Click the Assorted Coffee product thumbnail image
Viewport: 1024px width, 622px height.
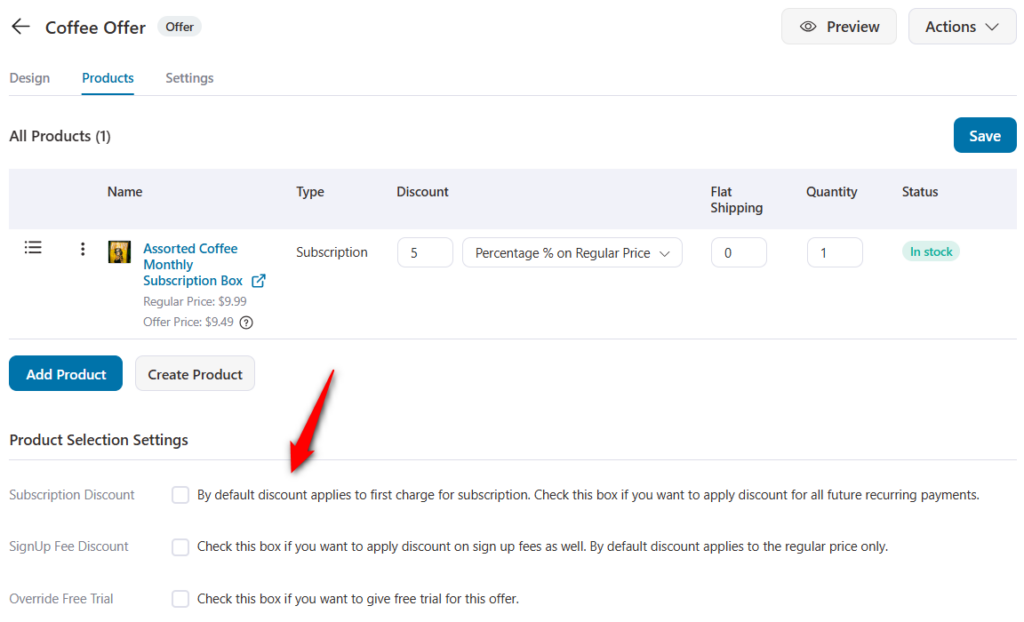pyautogui.click(x=119, y=252)
